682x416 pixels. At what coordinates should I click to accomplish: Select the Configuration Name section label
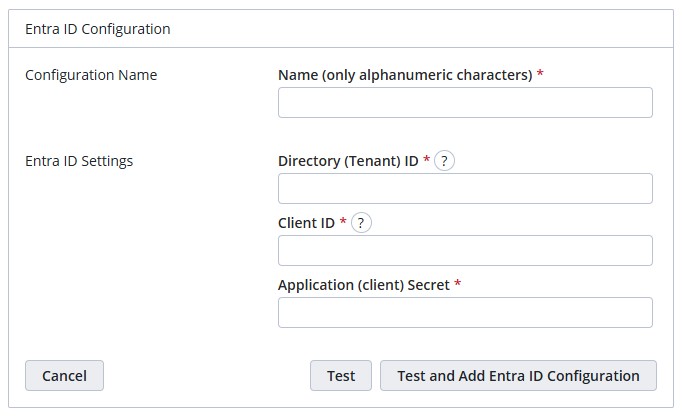coord(91,75)
